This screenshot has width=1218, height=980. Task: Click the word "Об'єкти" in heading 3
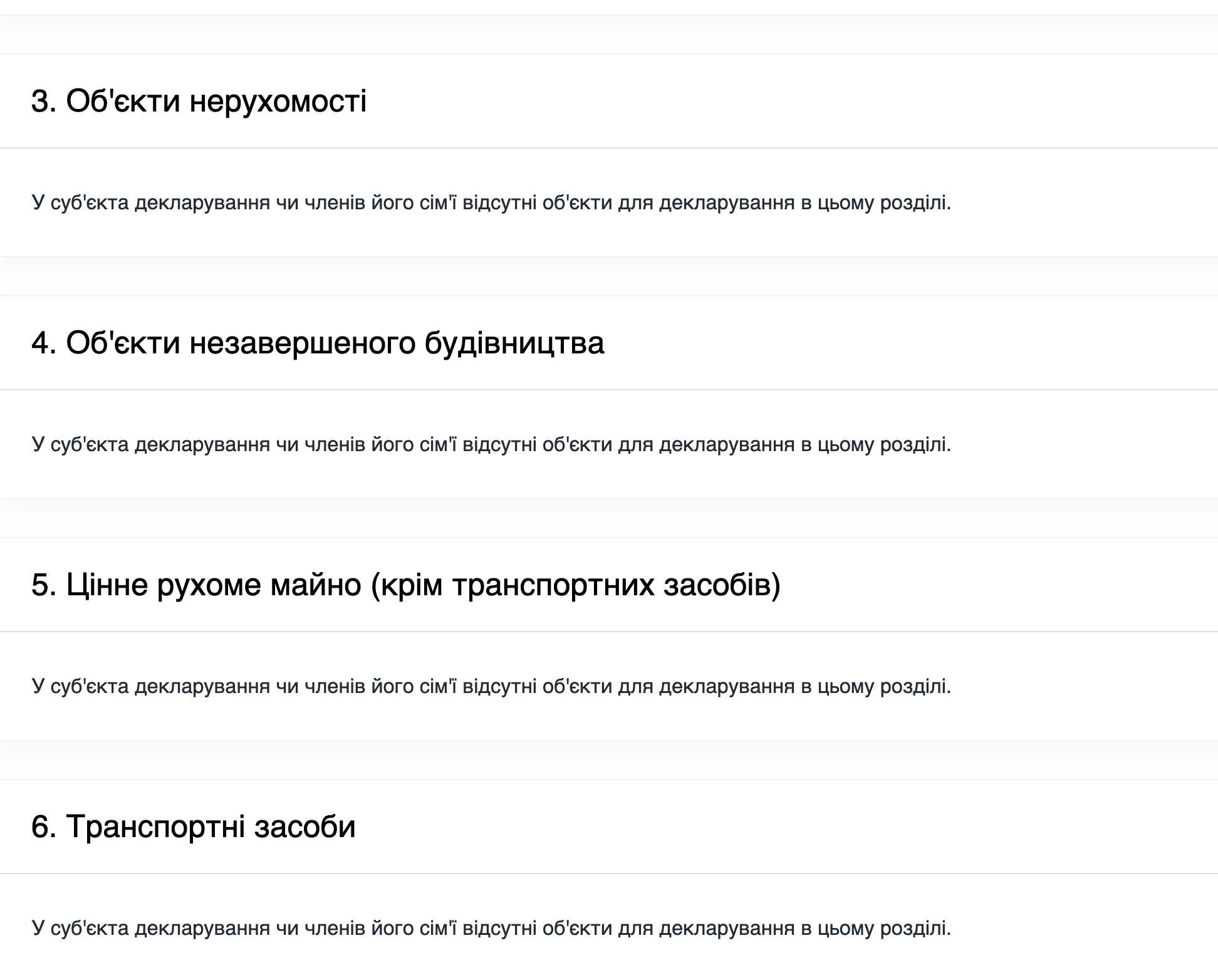123,101
